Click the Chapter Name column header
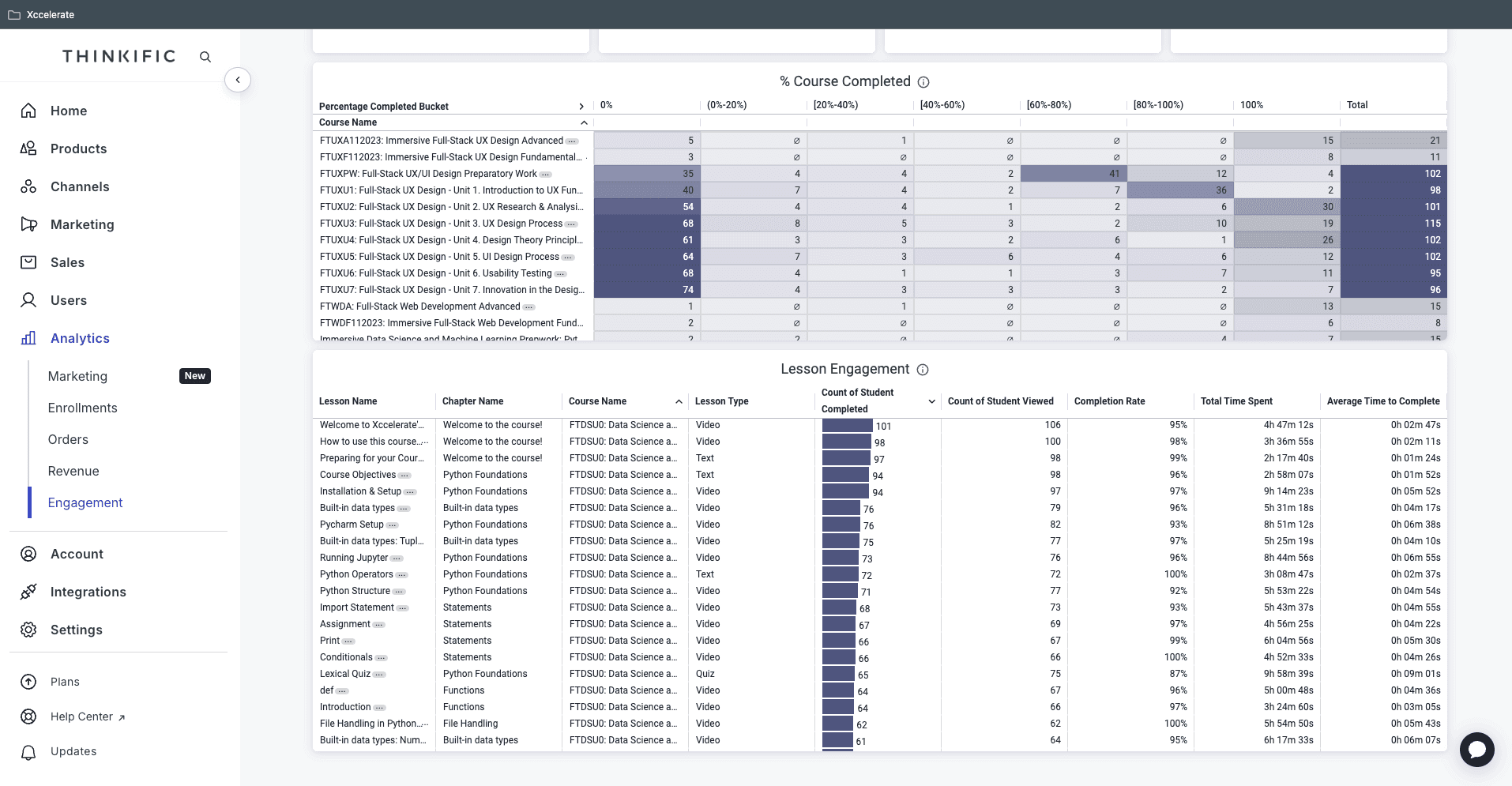 [x=472, y=401]
